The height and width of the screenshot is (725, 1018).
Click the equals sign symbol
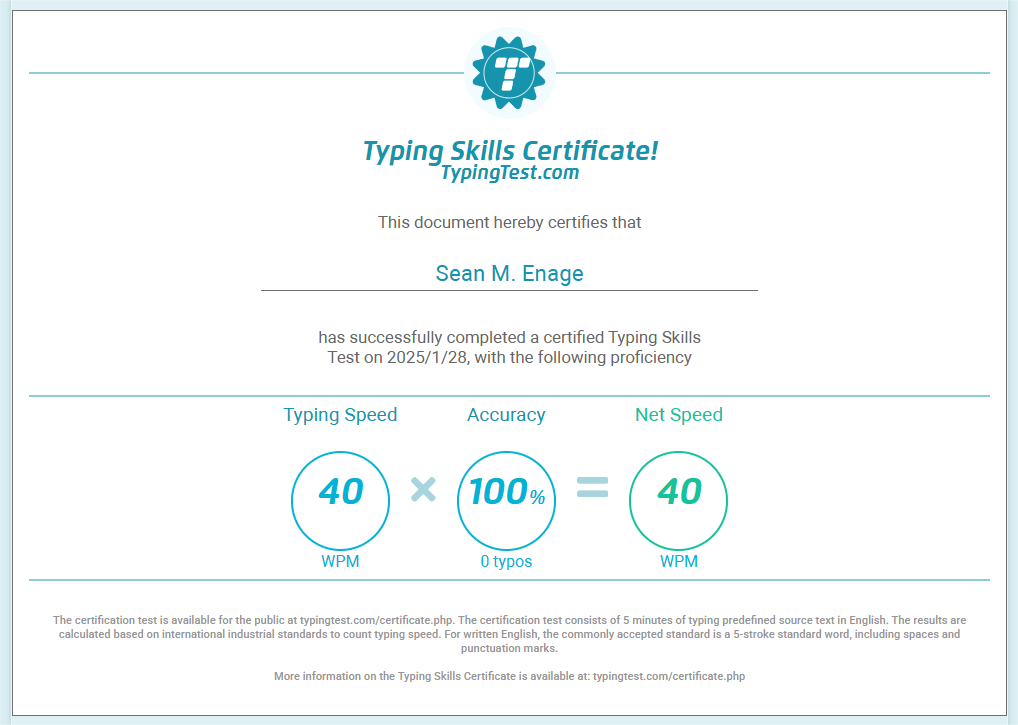click(x=593, y=487)
